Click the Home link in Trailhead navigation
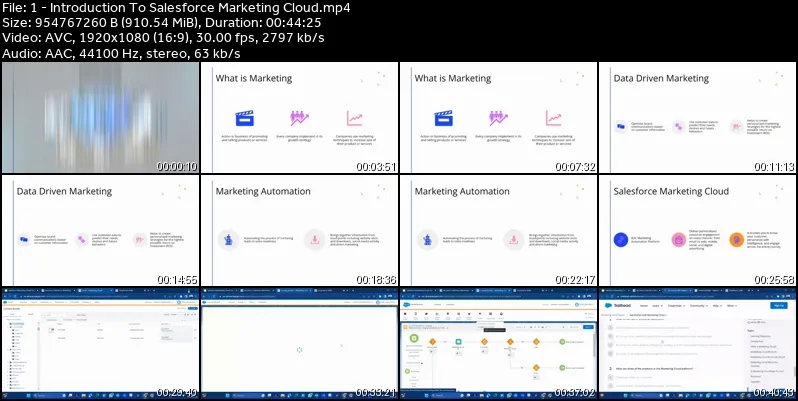Image resolution: width=798 pixels, height=401 pixels. pyautogui.click(x=644, y=306)
